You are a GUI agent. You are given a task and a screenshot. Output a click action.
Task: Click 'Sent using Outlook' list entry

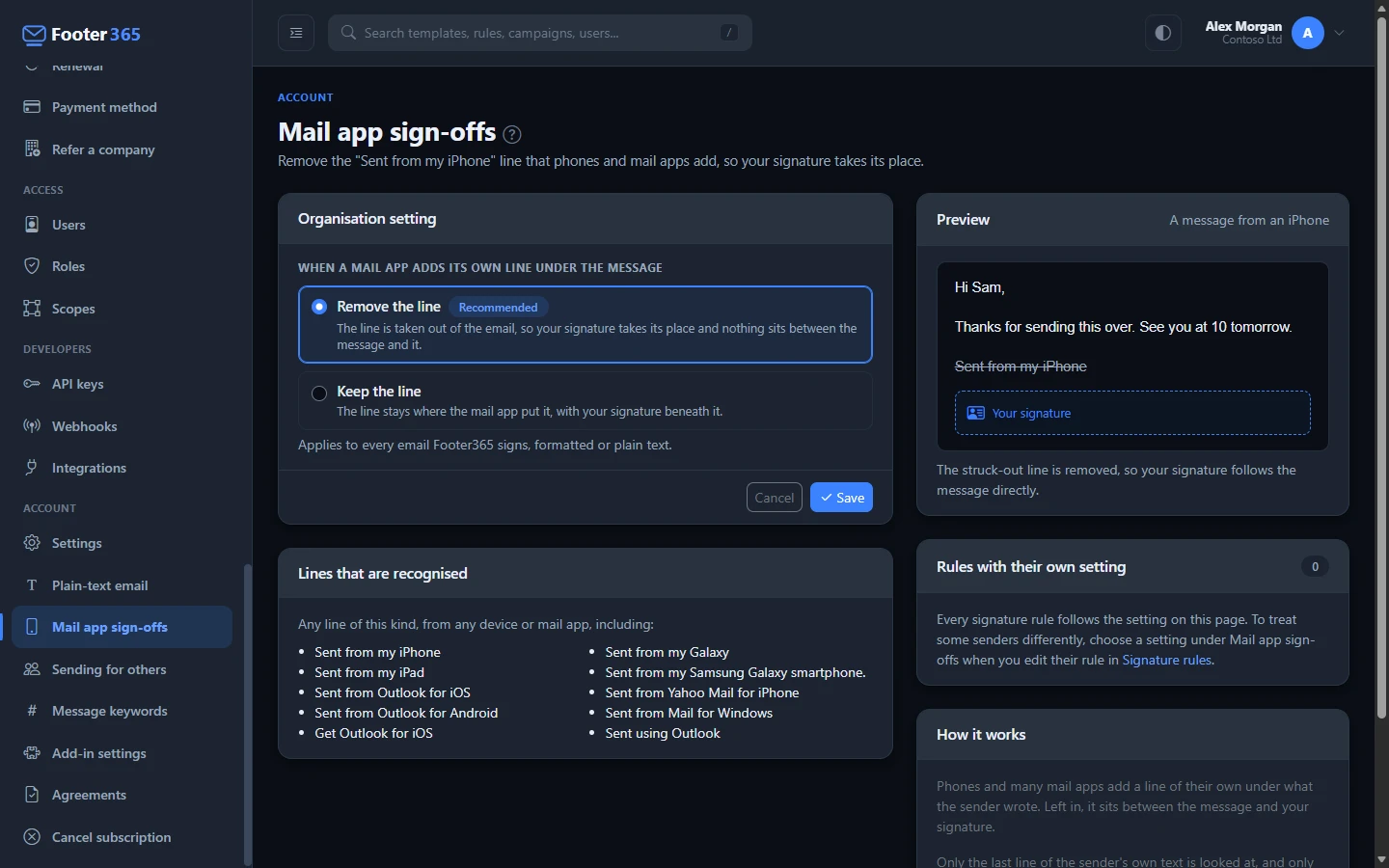pos(663,733)
